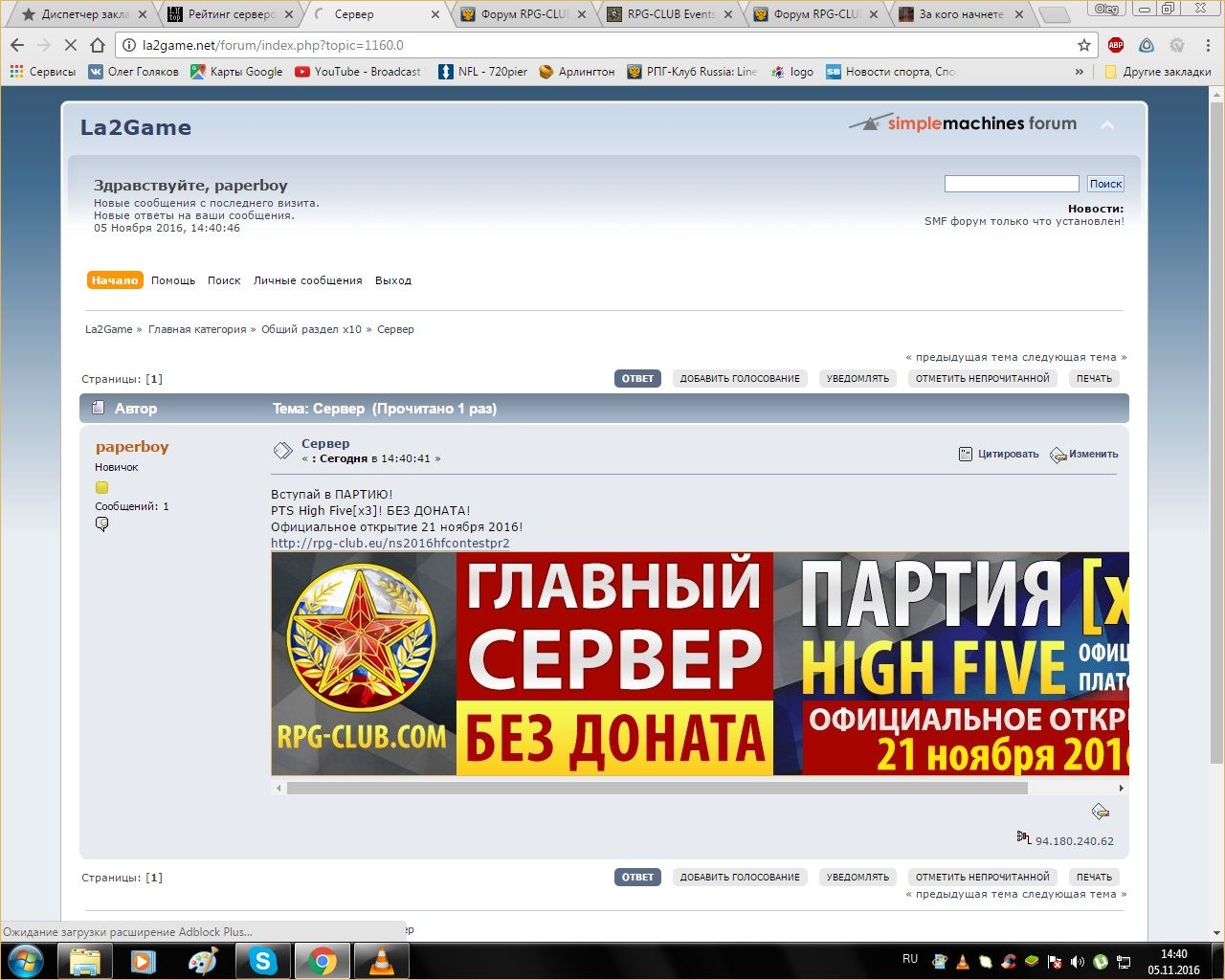Click the Action Center flag tray icon
The height and width of the screenshot is (980, 1225).
[x=1055, y=961]
